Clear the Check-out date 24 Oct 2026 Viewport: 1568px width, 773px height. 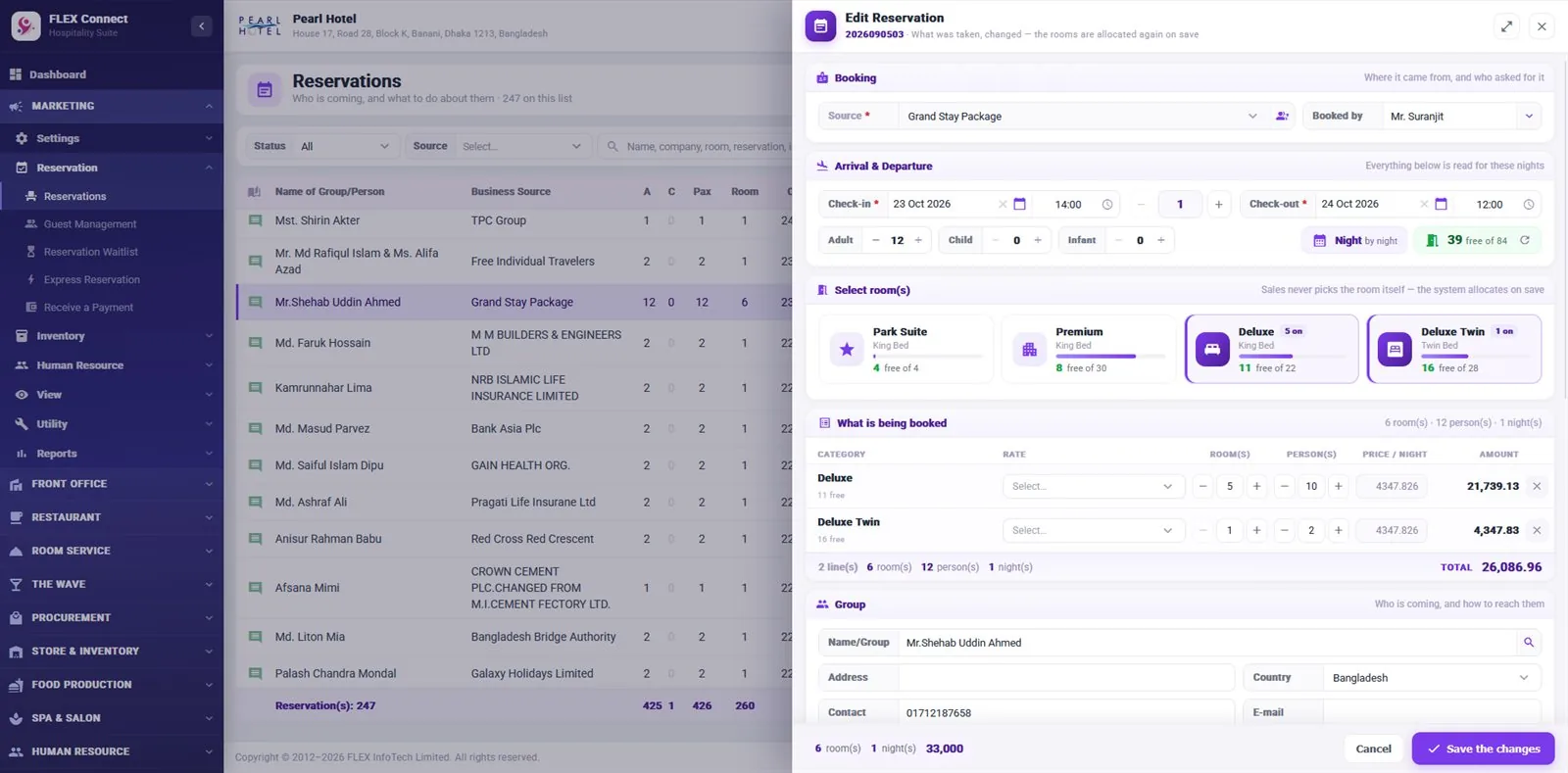click(1424, 204)
